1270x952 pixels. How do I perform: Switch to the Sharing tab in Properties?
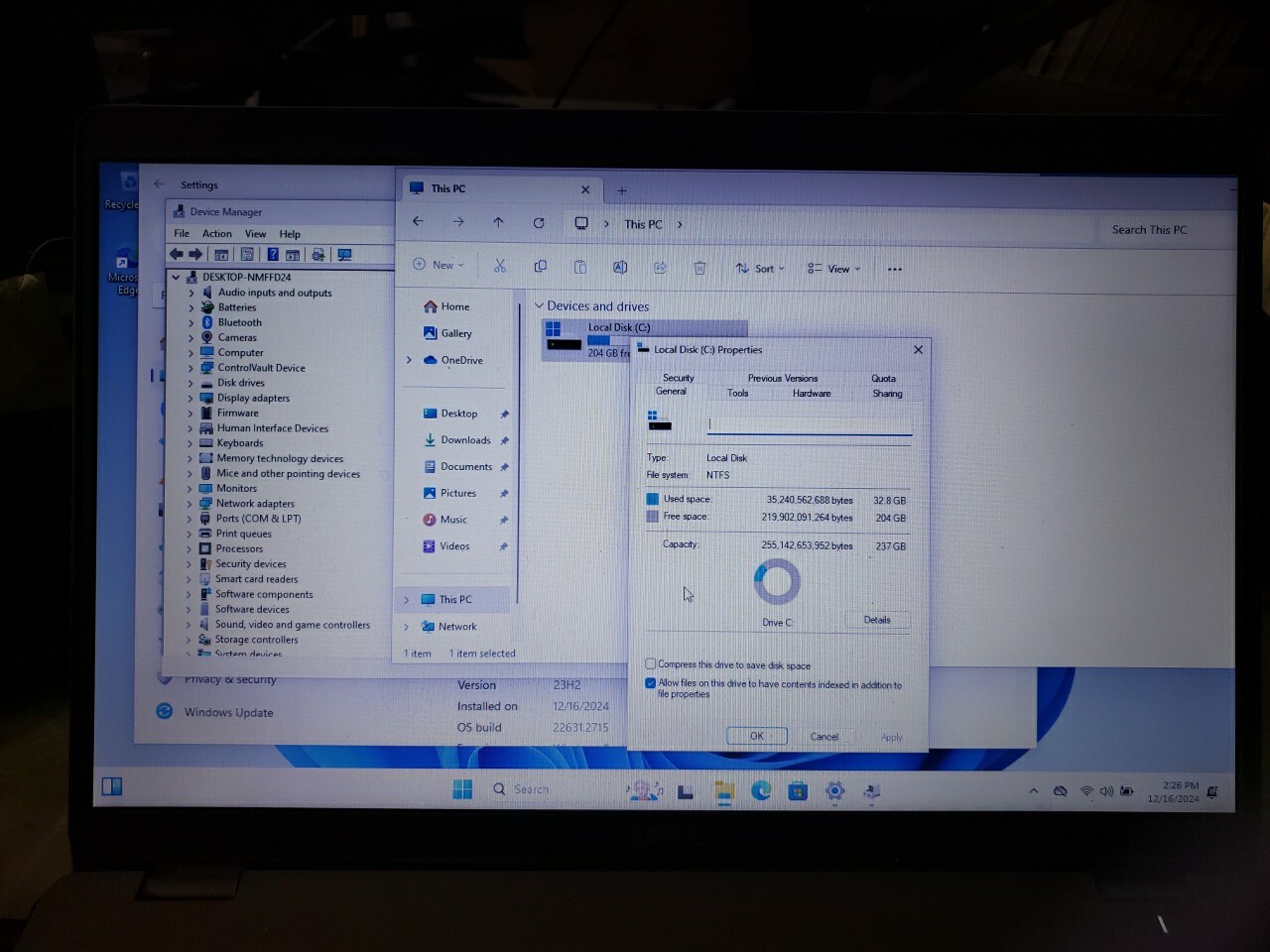point(887,394)
